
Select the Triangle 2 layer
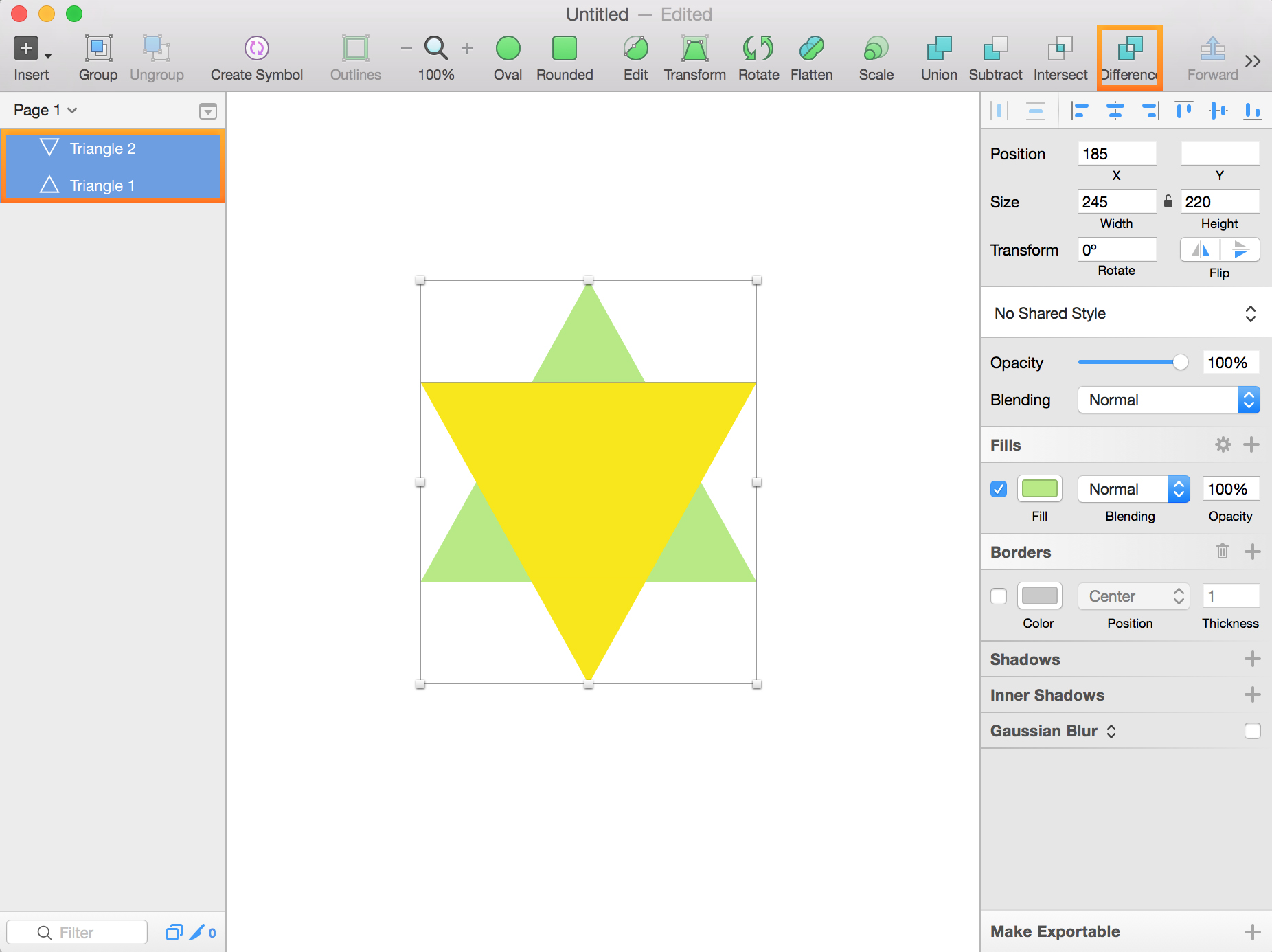pyautogui.click(x=113, y=148)
